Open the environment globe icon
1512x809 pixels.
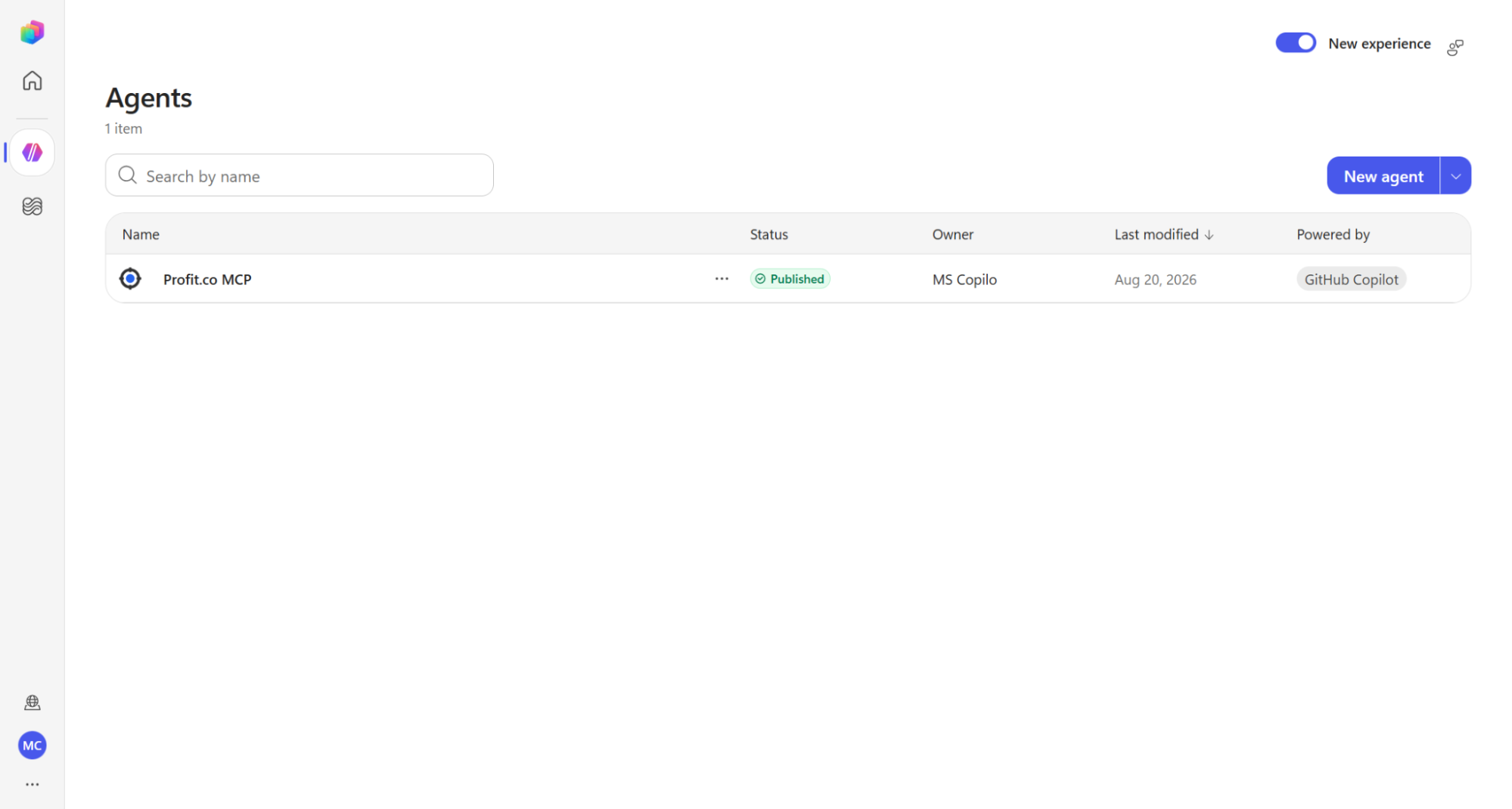(x=32, y=702)
